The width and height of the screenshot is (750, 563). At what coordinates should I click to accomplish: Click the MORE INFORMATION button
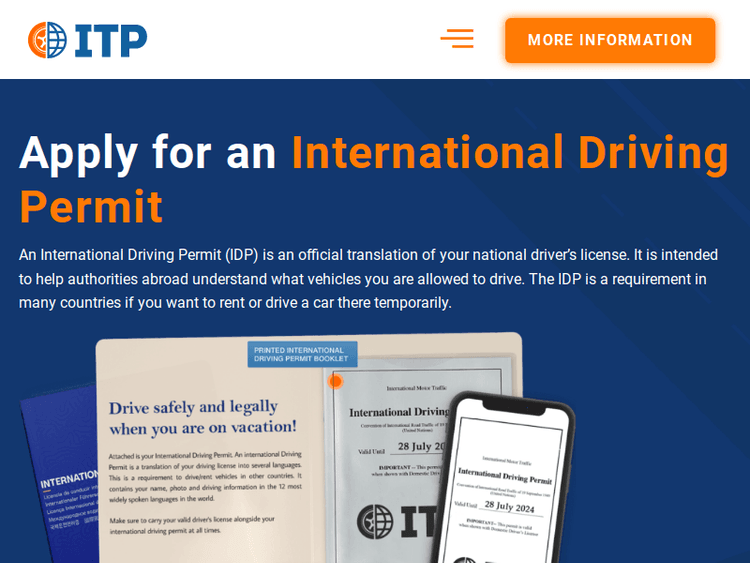tap(610, 40)
